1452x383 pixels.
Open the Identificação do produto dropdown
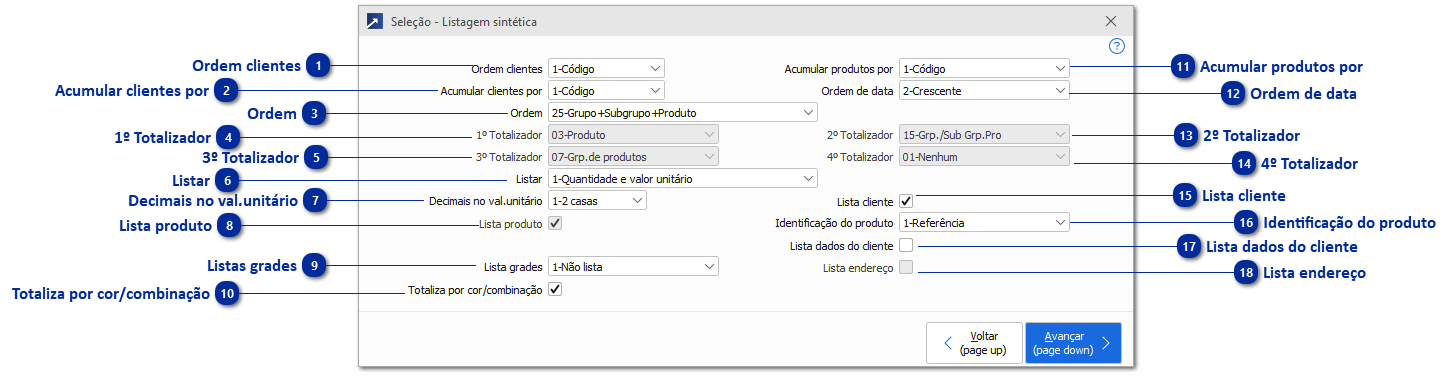(984, 222)
